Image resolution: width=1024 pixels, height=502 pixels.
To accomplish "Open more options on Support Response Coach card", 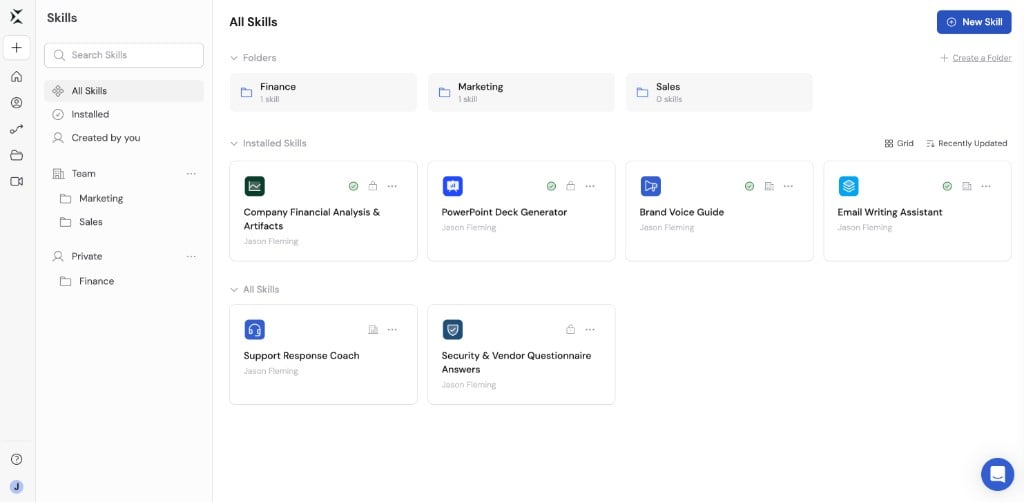I will pos(392,330).
